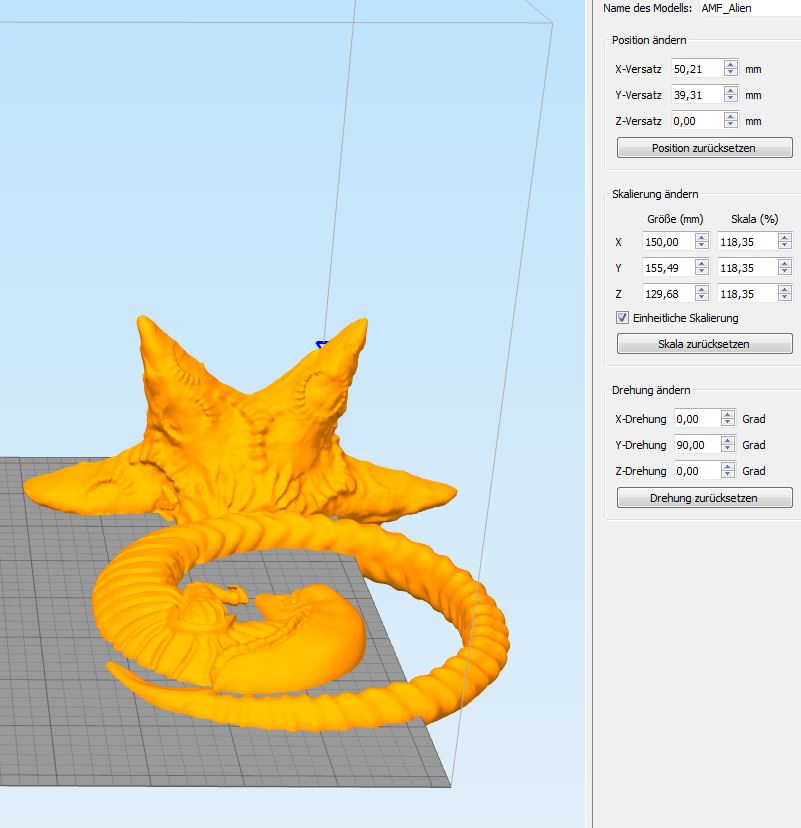This screenshot has height=828, width=801.
Task: Decrease X Skala percent with down arrow
Action: pos(785,246)
